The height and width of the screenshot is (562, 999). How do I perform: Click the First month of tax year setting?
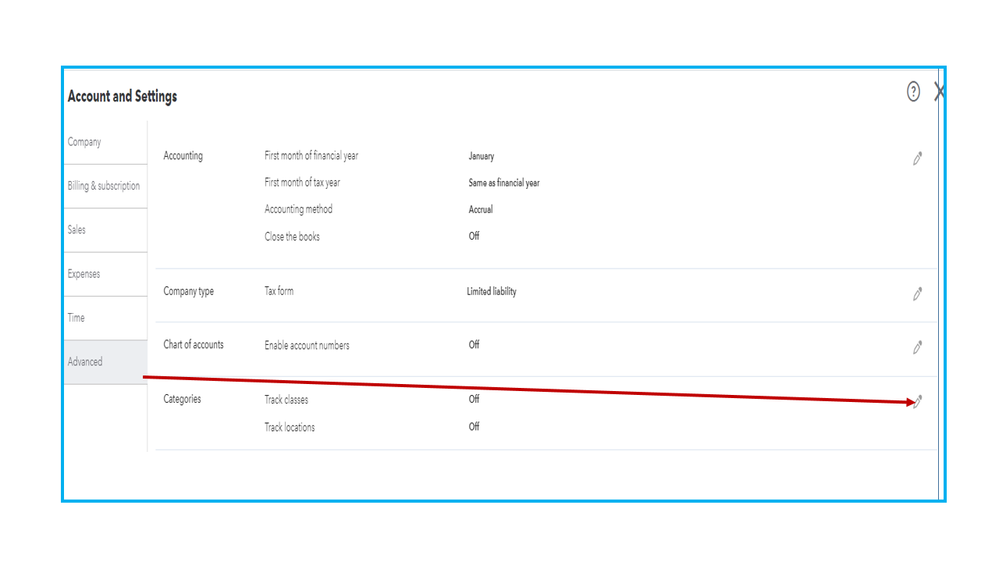point(302,183)
